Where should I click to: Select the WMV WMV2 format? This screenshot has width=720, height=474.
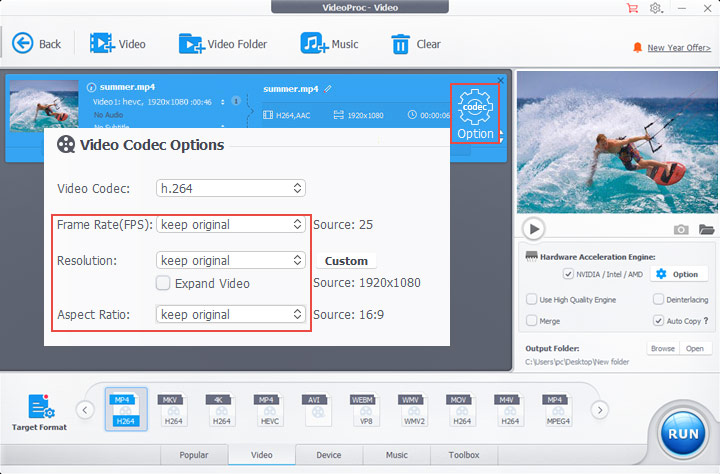414,409
